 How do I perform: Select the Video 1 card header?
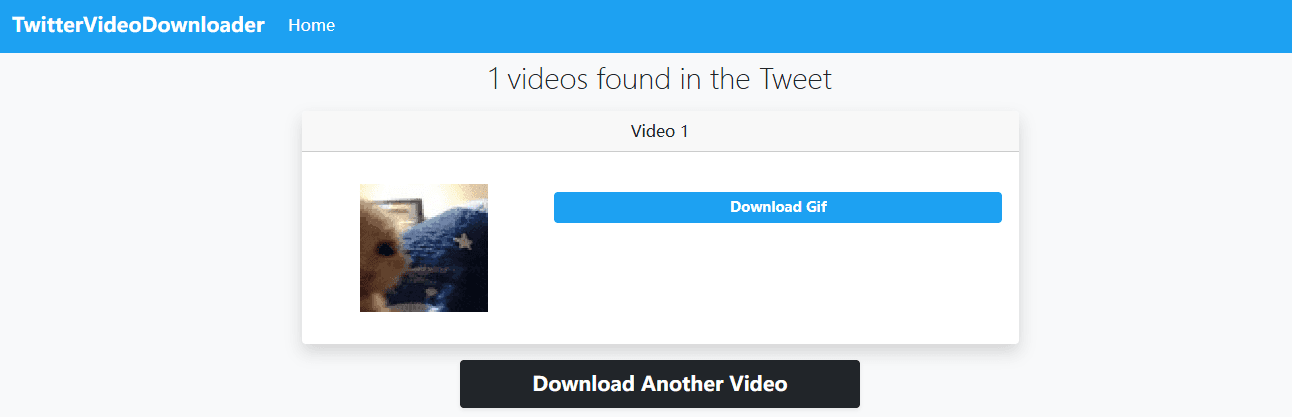(x=660, y=131)
